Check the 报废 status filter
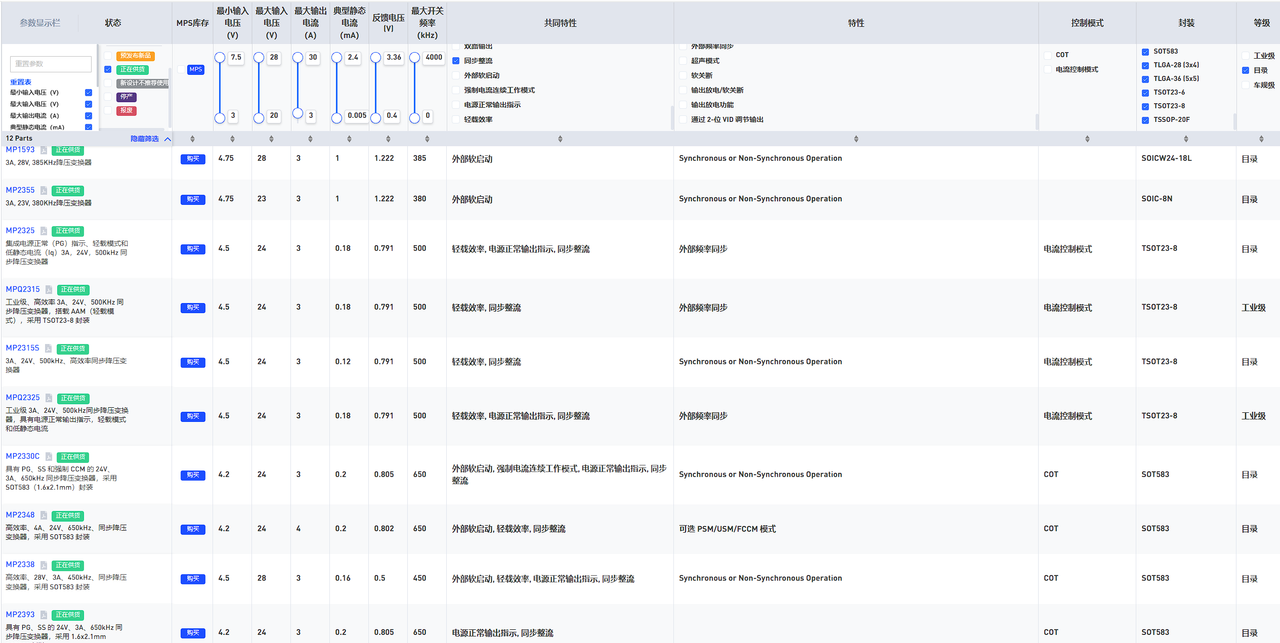Viewport: 1280px width, 643px height. coord(108,111)
